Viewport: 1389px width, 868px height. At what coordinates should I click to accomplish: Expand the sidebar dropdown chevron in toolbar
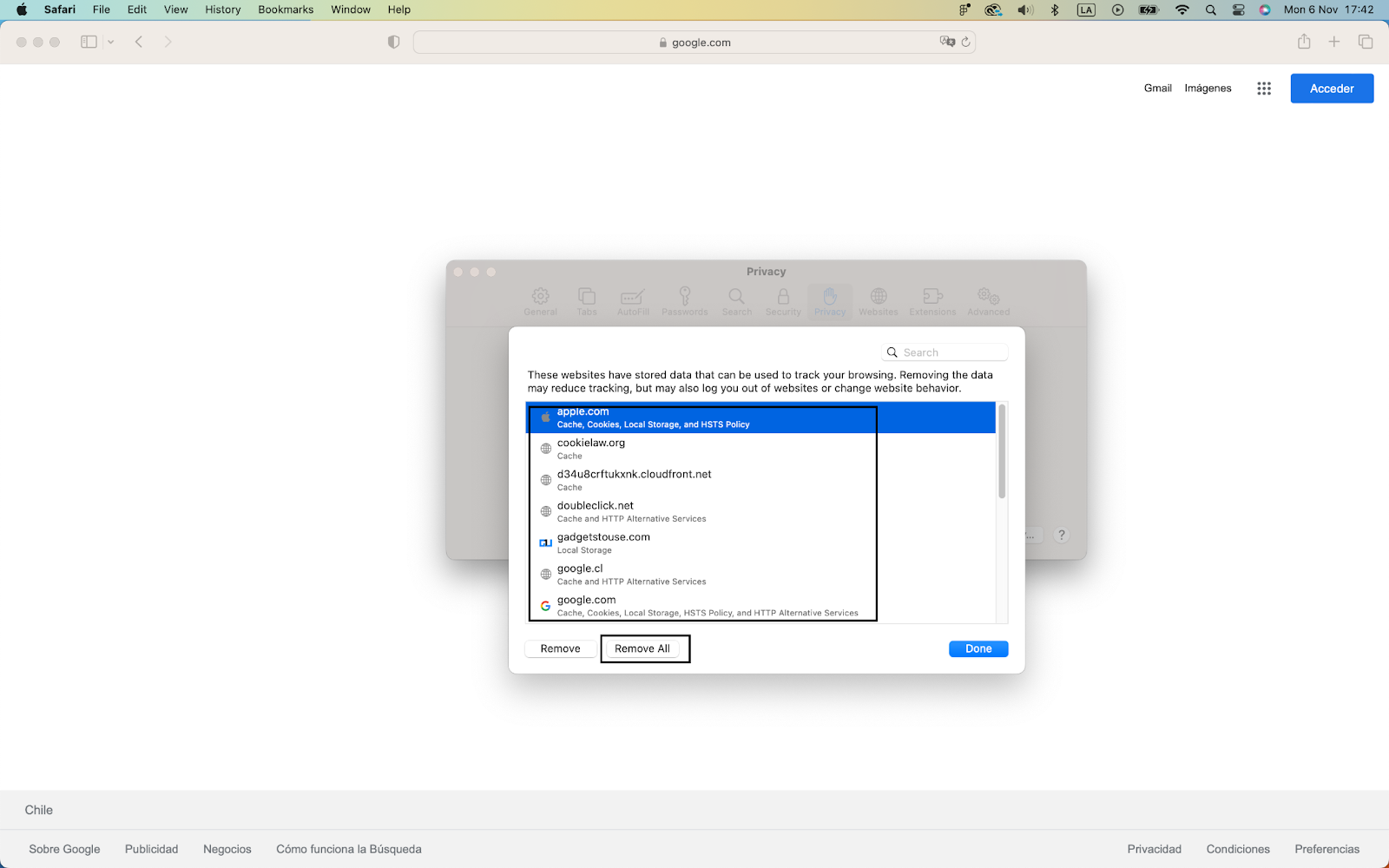pos(110,42)
